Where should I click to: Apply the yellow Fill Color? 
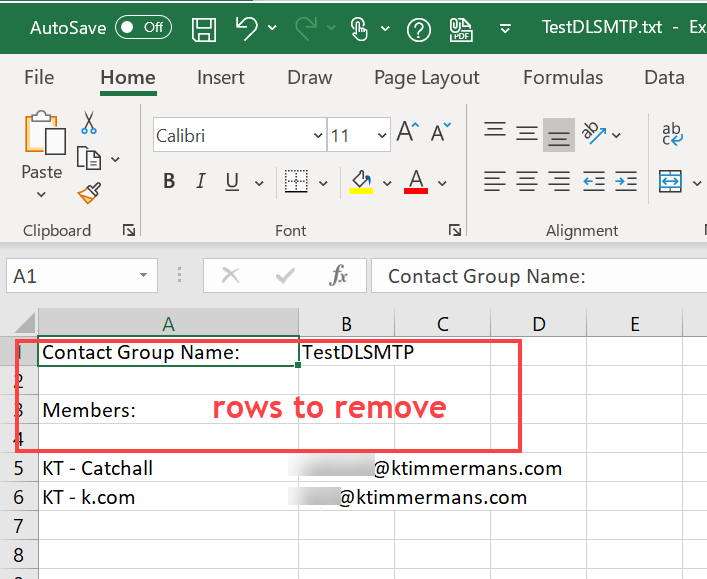tap(361, 182)
